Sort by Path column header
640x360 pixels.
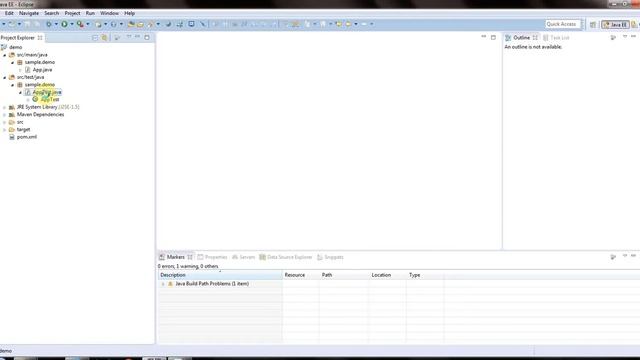[344, 275]
